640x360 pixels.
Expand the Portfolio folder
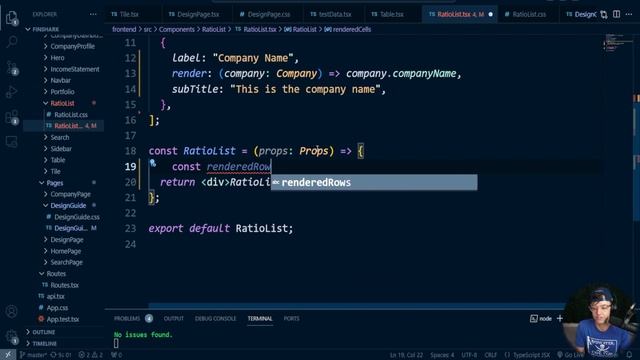(x=62, y=92)
